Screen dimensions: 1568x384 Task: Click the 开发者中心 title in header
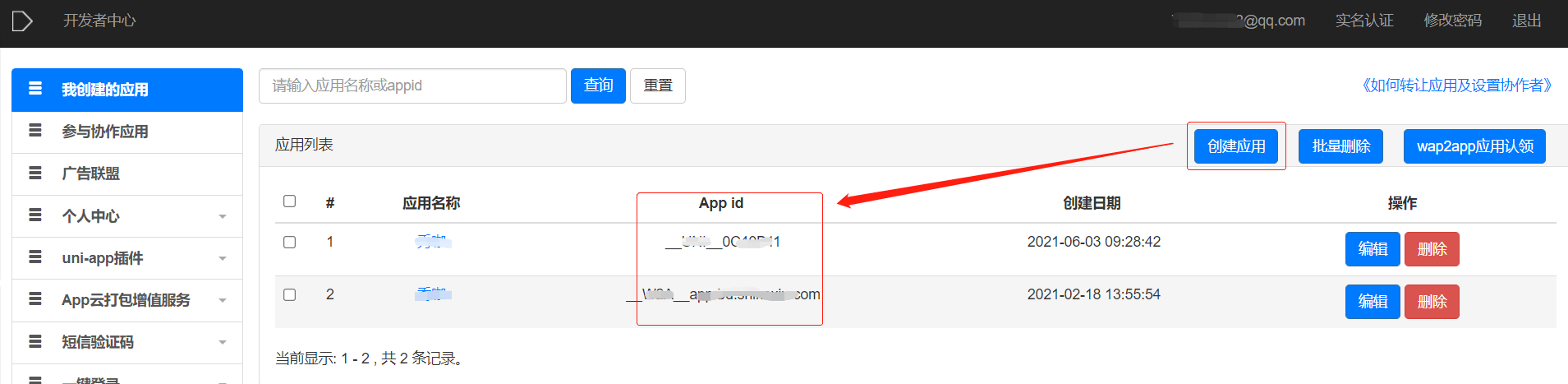(99, 21)
